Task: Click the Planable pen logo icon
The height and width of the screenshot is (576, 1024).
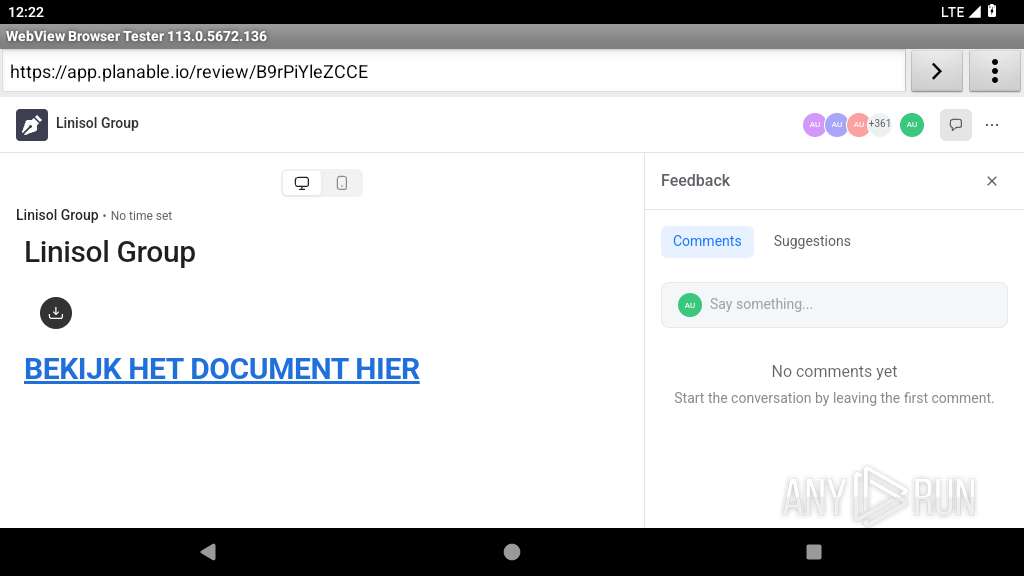Action: 32,125
